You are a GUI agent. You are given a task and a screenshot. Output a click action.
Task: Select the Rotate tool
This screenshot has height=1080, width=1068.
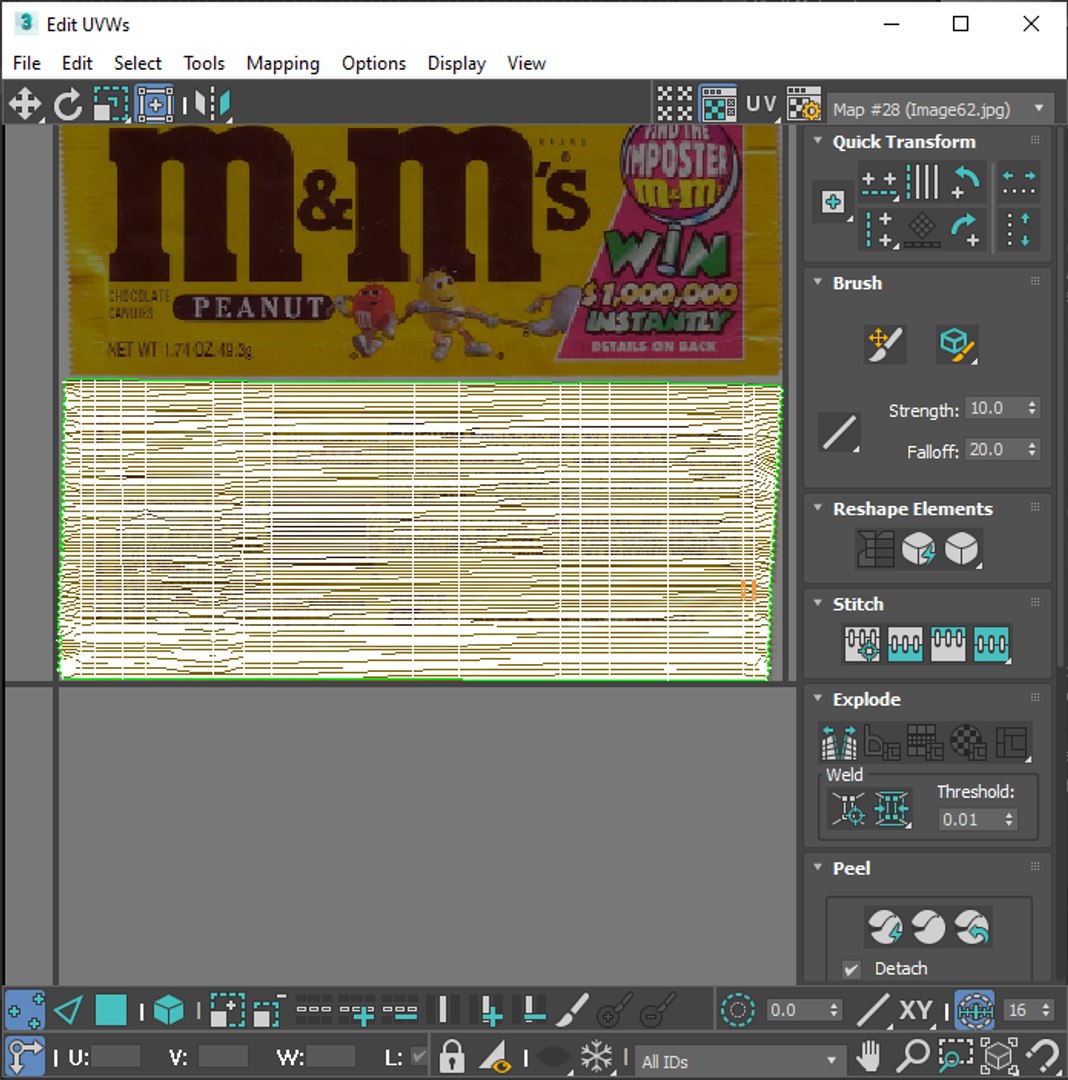point(67,105)
